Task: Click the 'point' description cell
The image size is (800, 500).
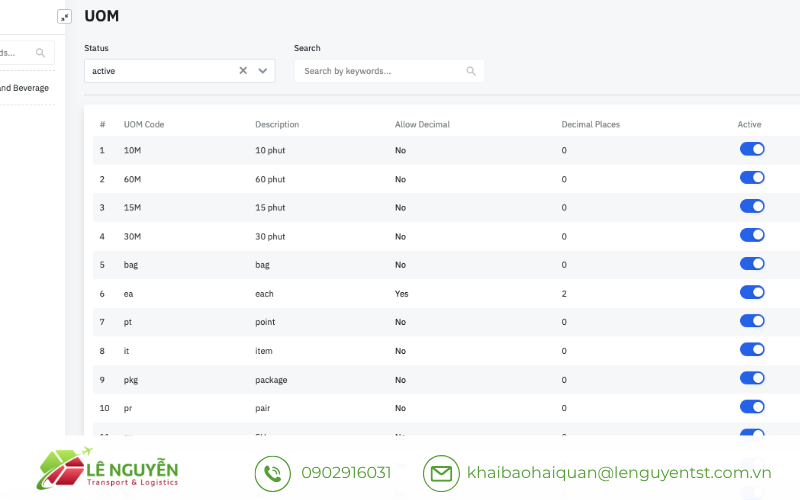Action: click(265, 322)
